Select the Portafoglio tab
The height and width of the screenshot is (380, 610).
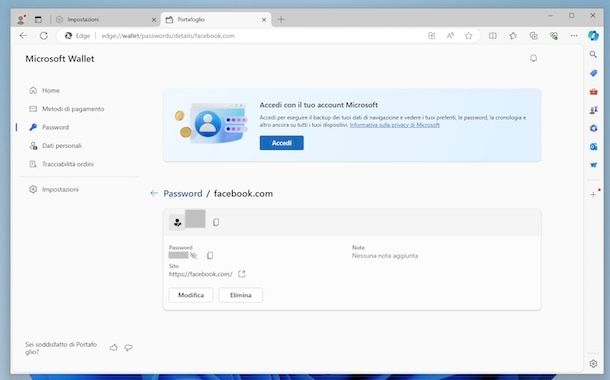tap(216, 19)
